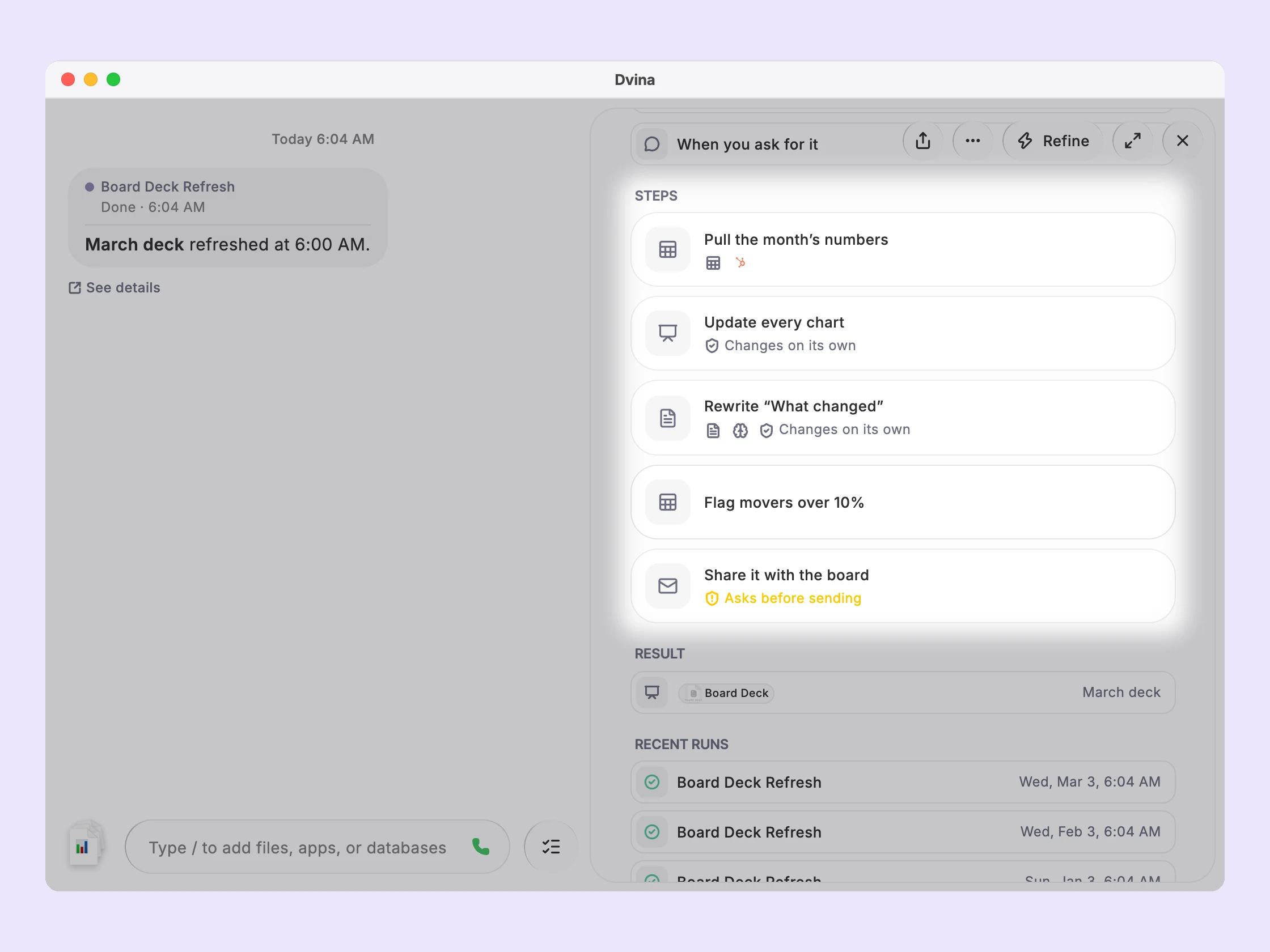This screenshot has height=952, width=1270.
Task: Click the "March deck" bold text in the message
Action: [134, 244]
